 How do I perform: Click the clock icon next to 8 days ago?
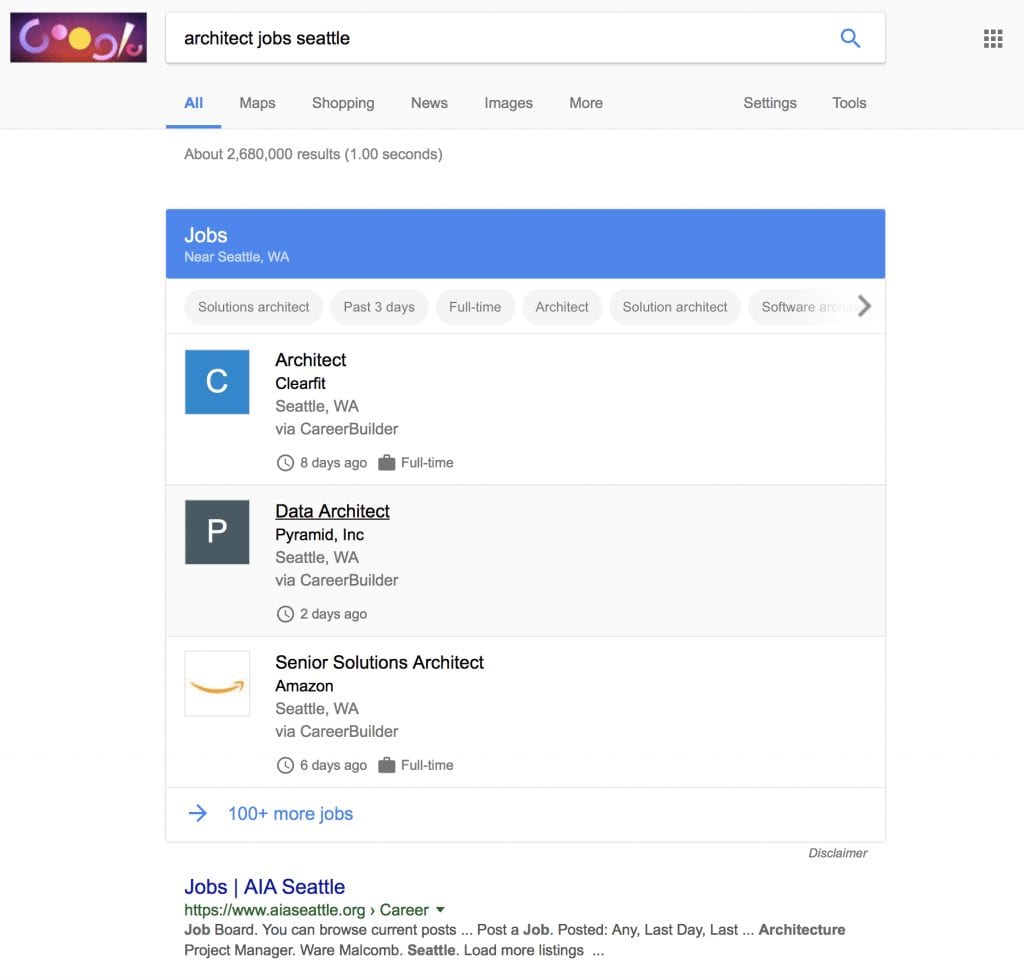285,463
